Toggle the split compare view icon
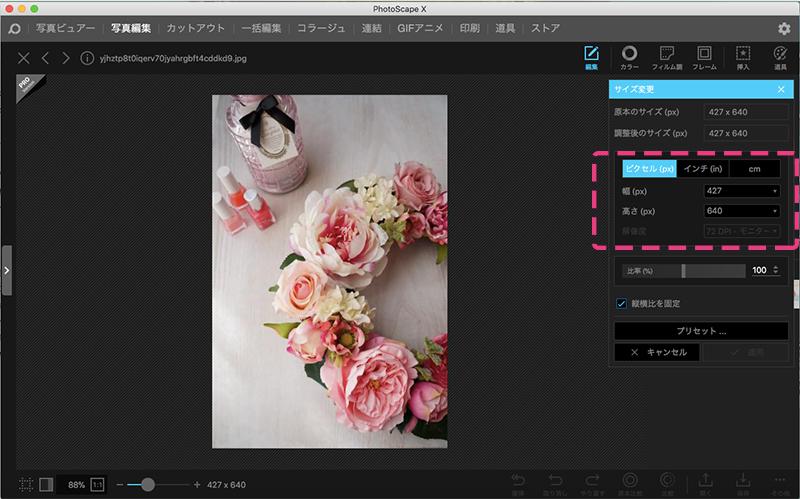Image resolution: width=800 pixels, height=499 pixels. click(x=46, y=484)
